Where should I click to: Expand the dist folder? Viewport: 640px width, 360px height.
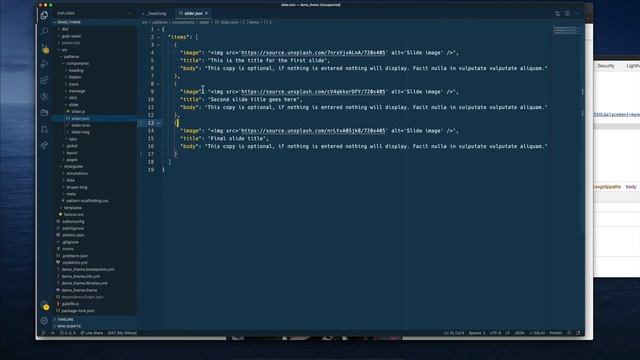(65, 29)
